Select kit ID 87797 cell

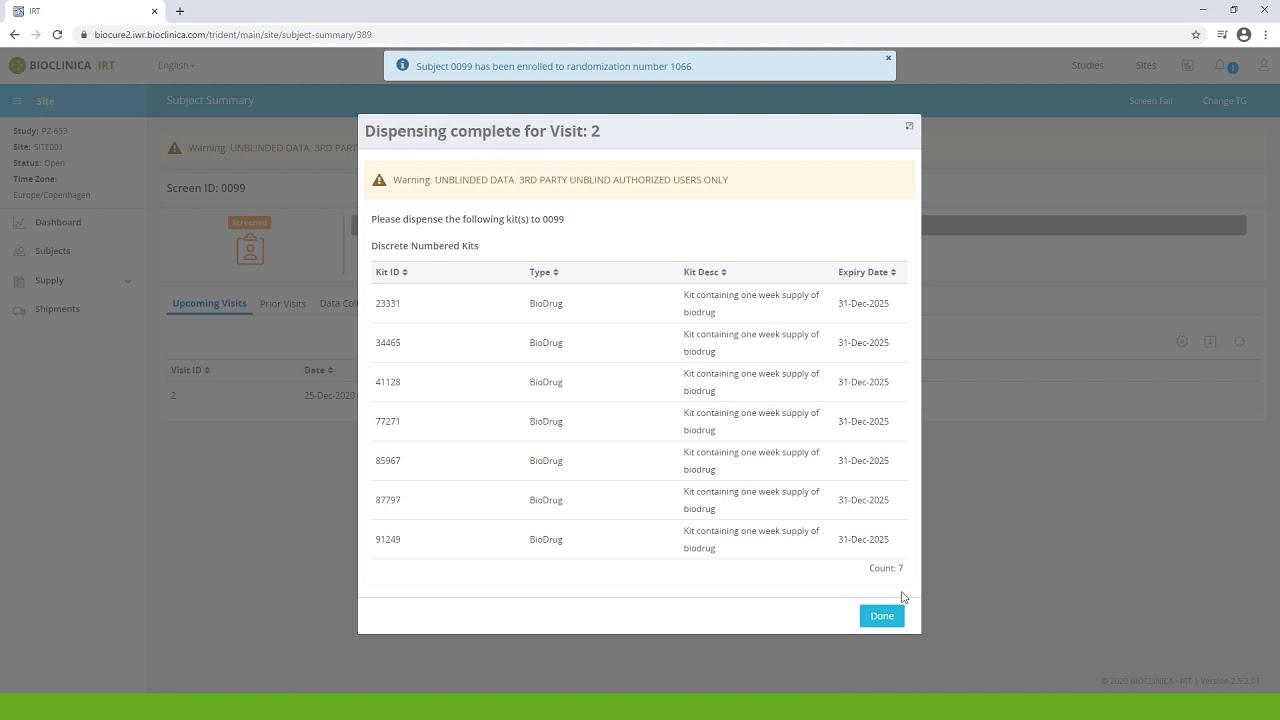pos(388,500)
